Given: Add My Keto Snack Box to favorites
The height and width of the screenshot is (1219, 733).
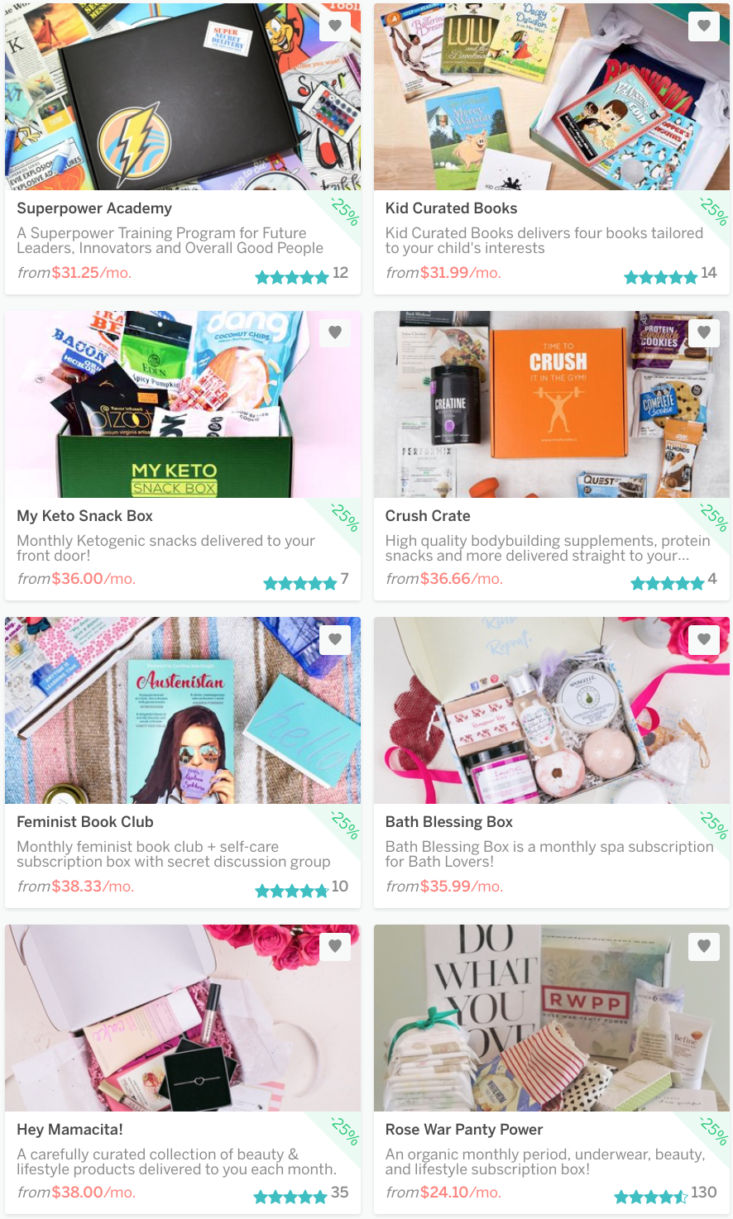Looking at the screenshot, I should click(x=335, y=332).
